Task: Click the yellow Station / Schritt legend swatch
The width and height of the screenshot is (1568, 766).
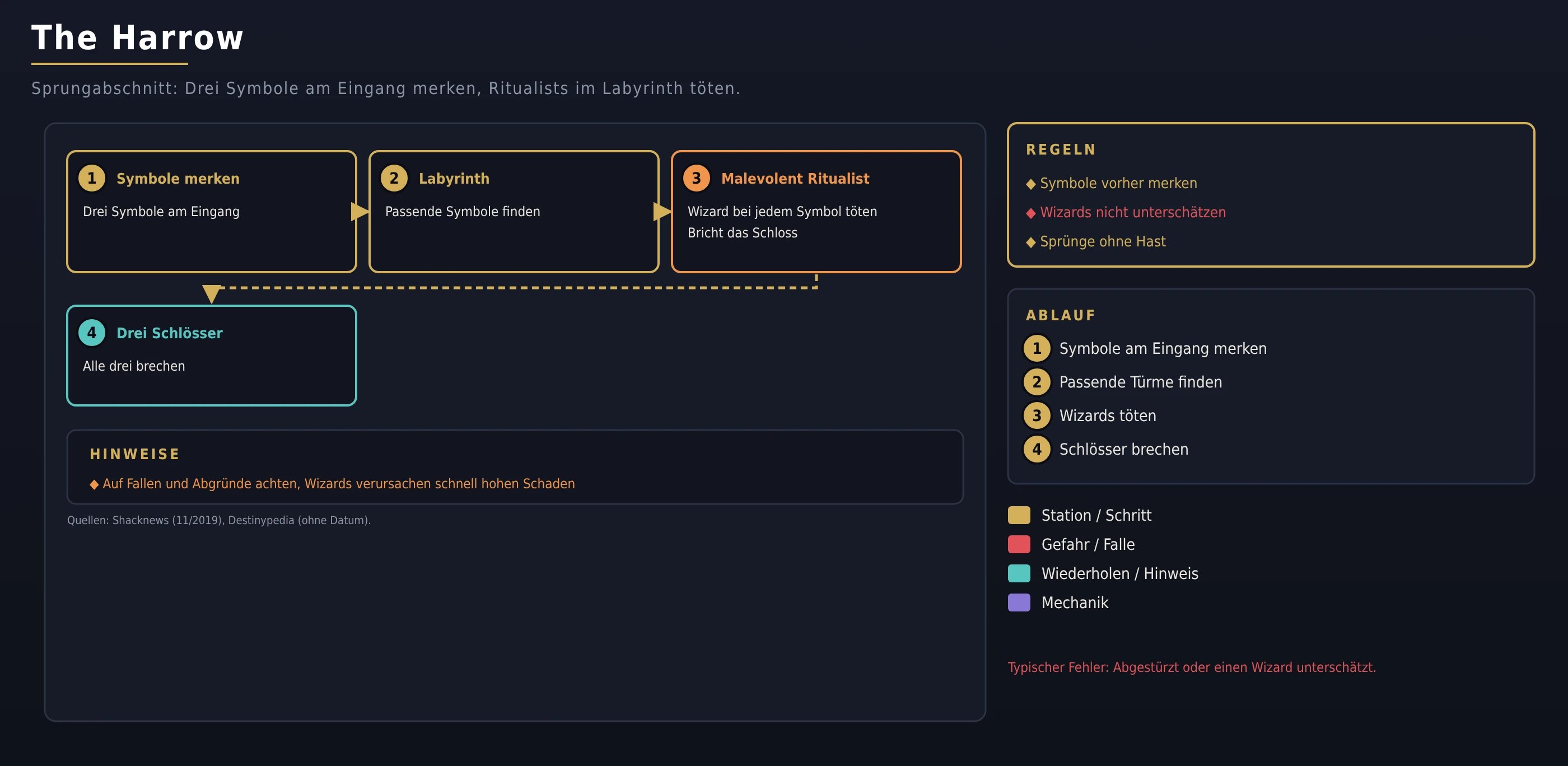Action: coord(1019,515)
